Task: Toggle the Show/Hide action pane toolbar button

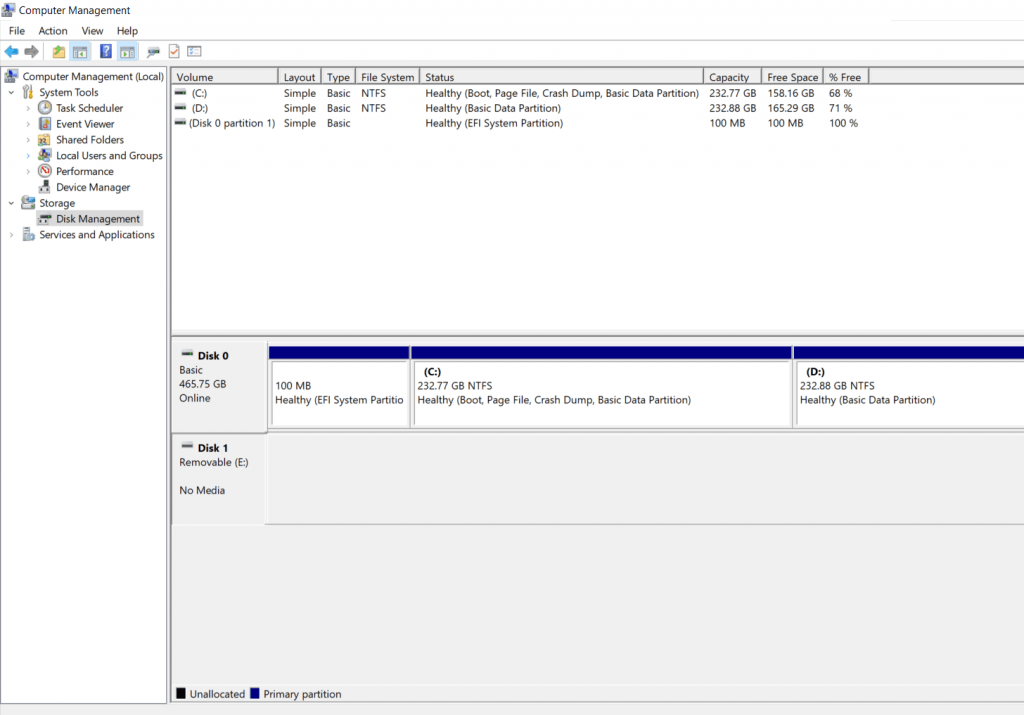Action: (126, 51)
